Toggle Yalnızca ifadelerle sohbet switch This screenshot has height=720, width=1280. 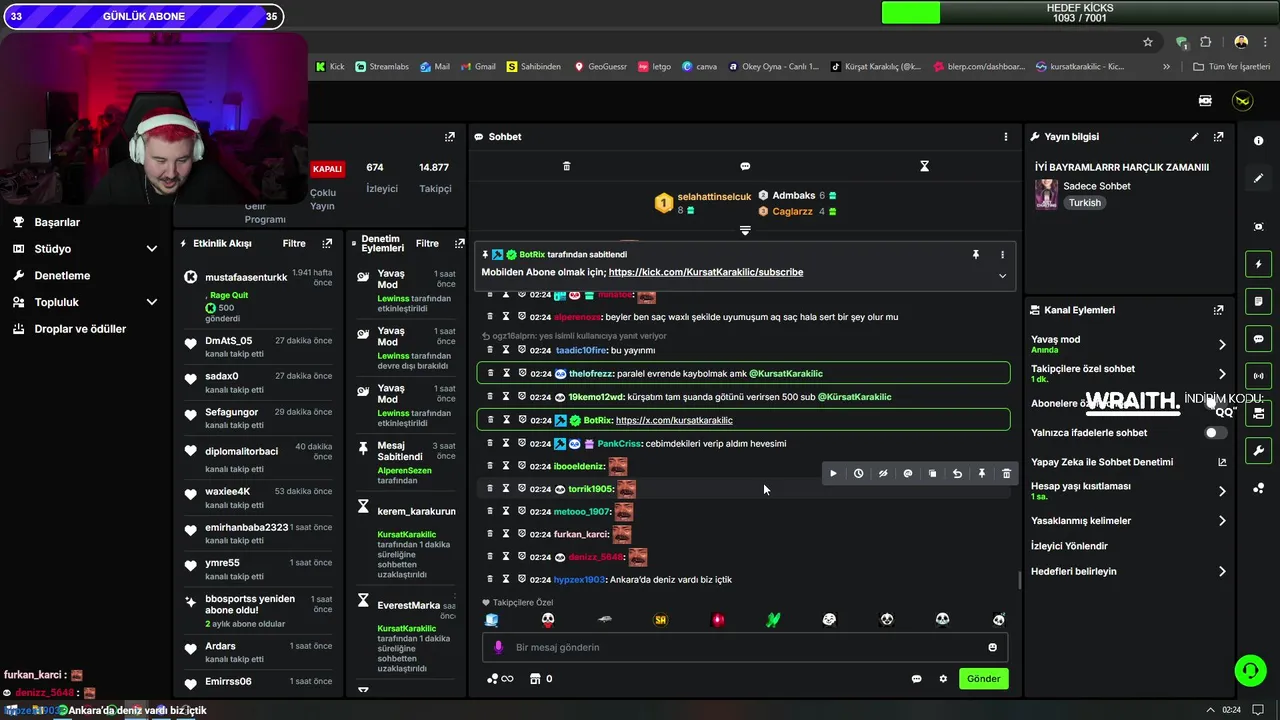(1215, 433)
